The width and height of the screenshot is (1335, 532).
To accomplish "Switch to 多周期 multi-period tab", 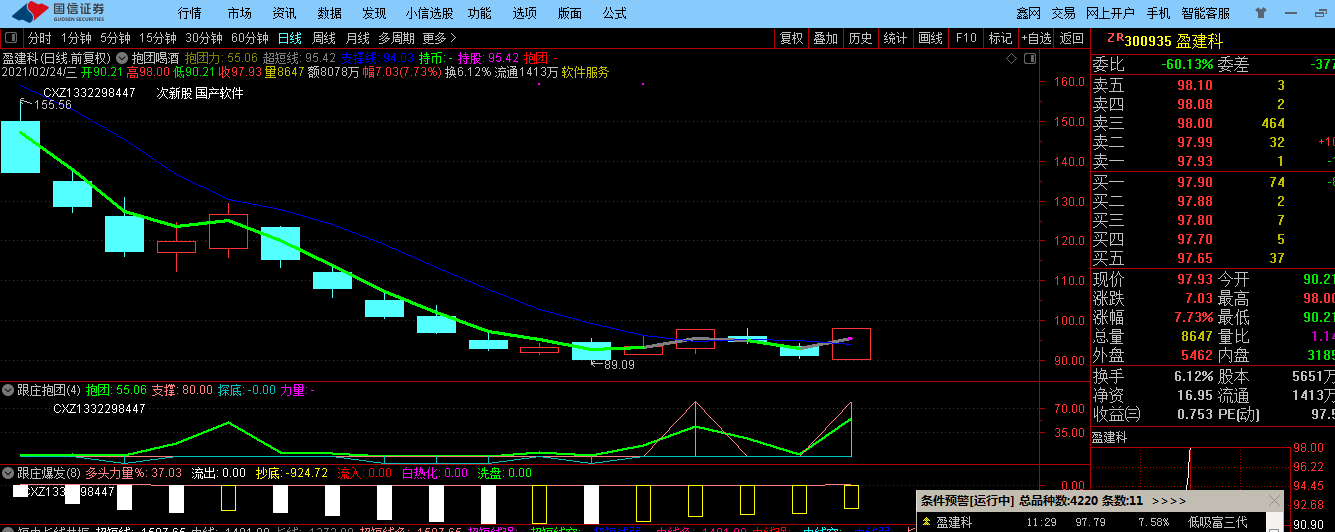I will coord(396,38).
